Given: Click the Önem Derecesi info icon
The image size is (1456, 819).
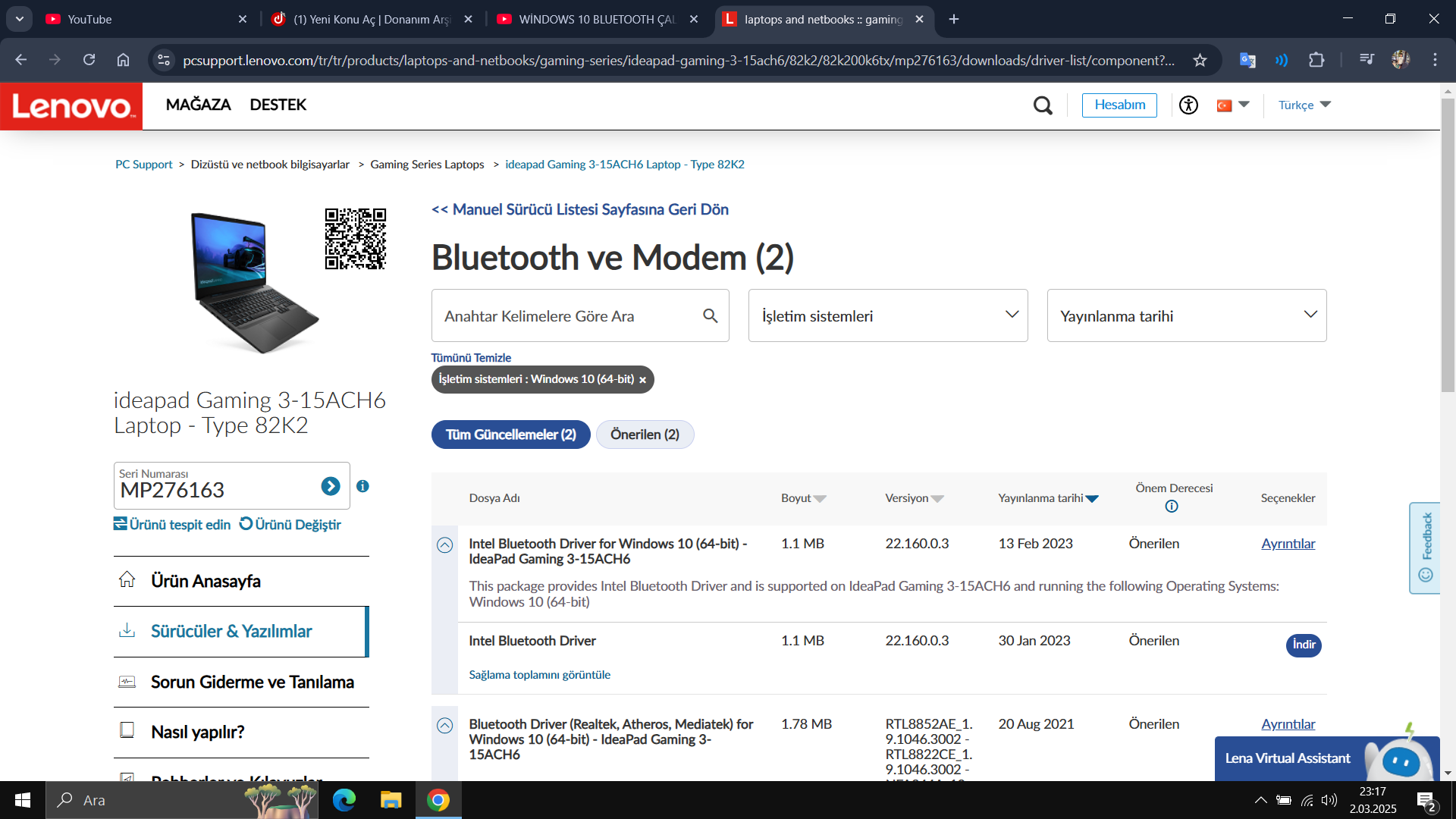Looking at the screenshot, I should (1172, 507).
